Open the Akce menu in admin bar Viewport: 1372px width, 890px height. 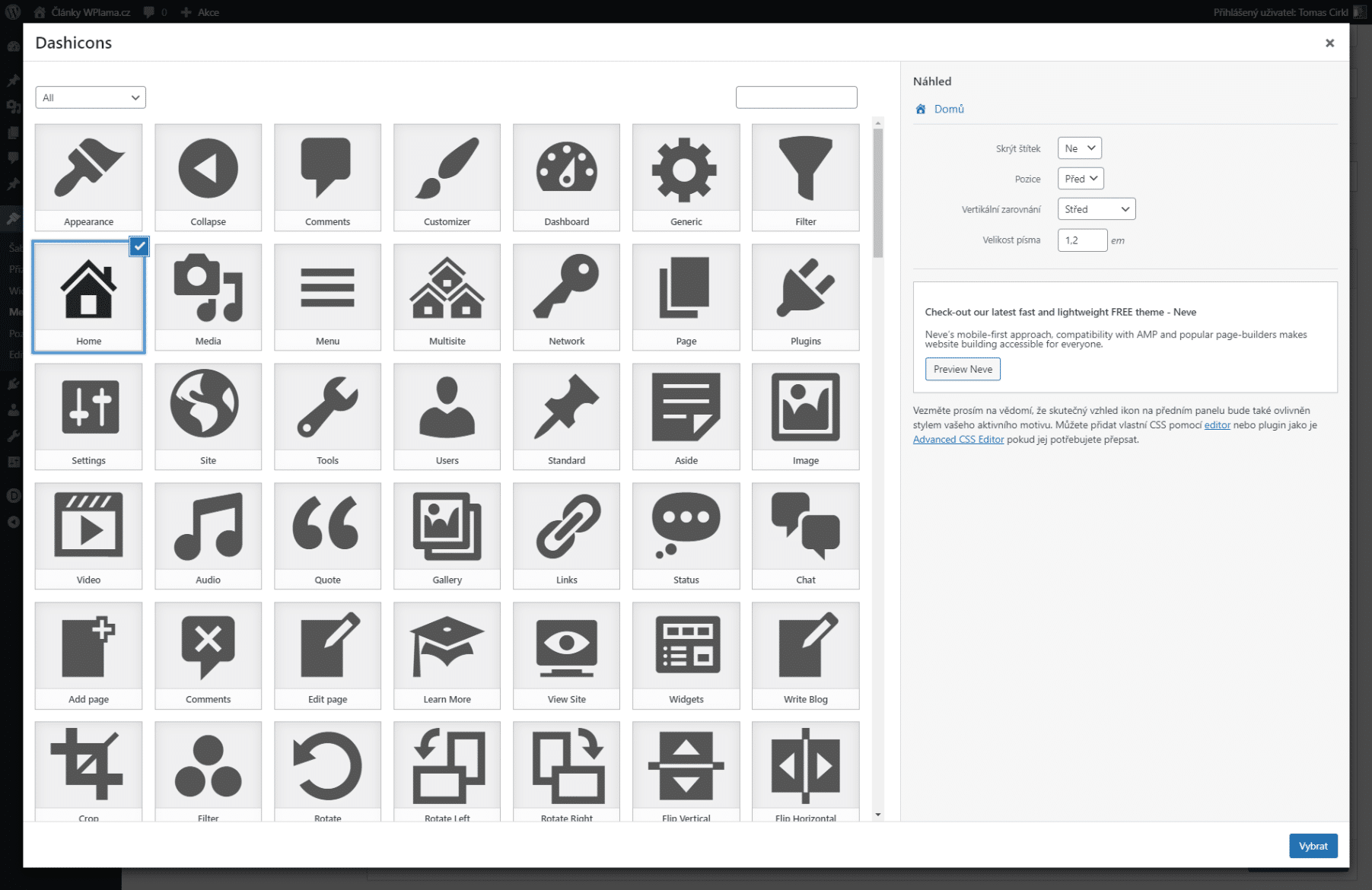tap(200, 12)
